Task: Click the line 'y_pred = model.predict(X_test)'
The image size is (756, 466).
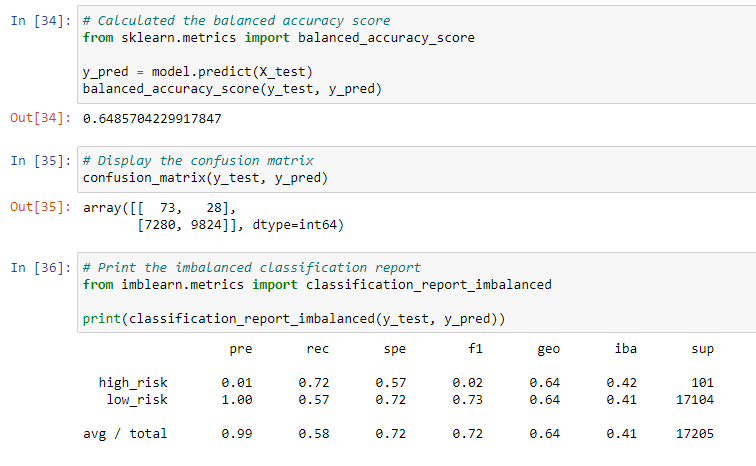Action: coord(198,72)
